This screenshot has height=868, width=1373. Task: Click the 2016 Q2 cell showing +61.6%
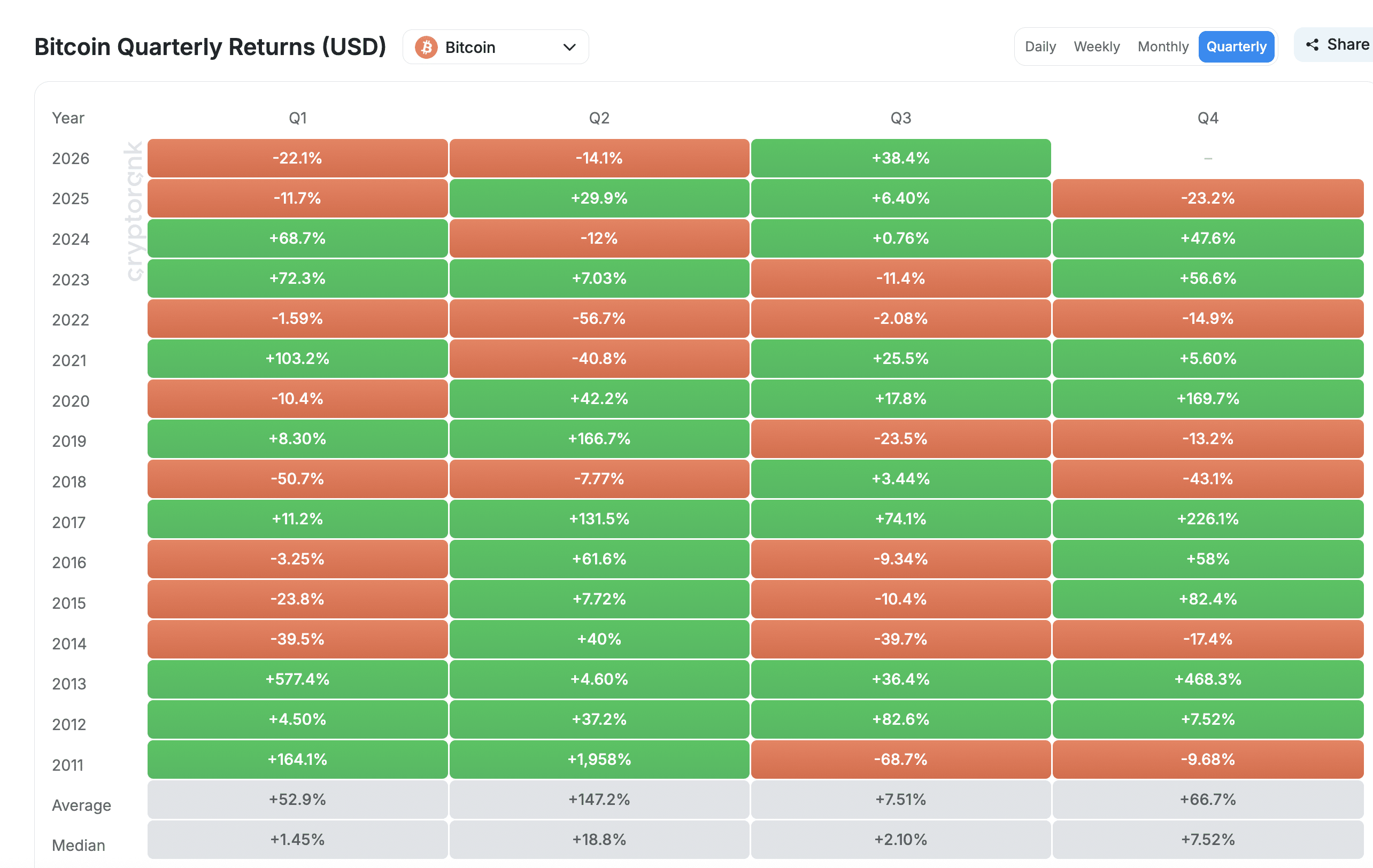[599, 559]
